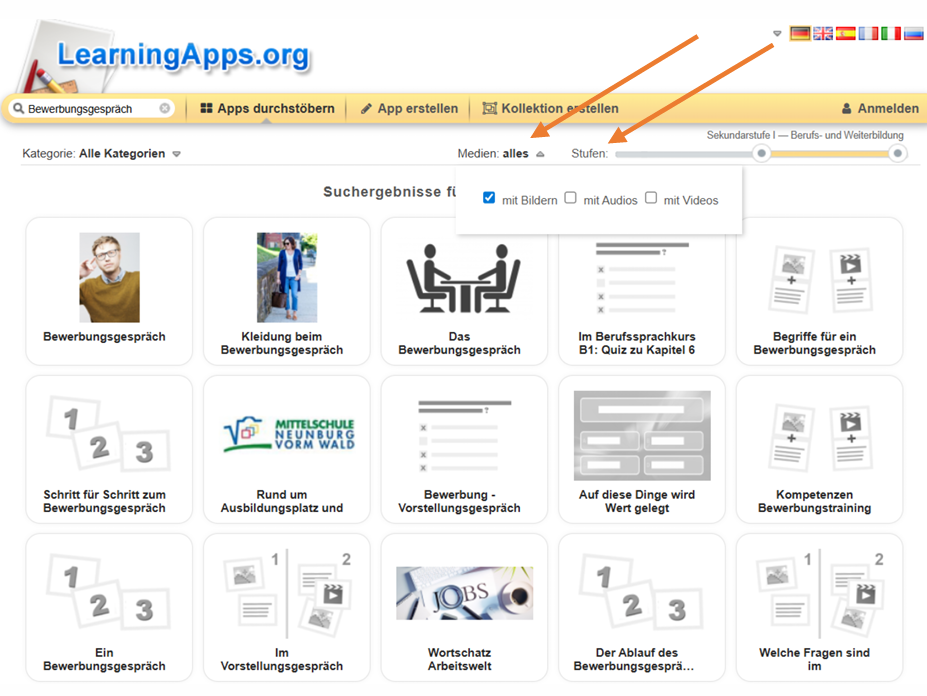Image resolution: width=927 pixels, height=696 pixels.
Task: Switch language via the British flag
Action: coord(823,33)
